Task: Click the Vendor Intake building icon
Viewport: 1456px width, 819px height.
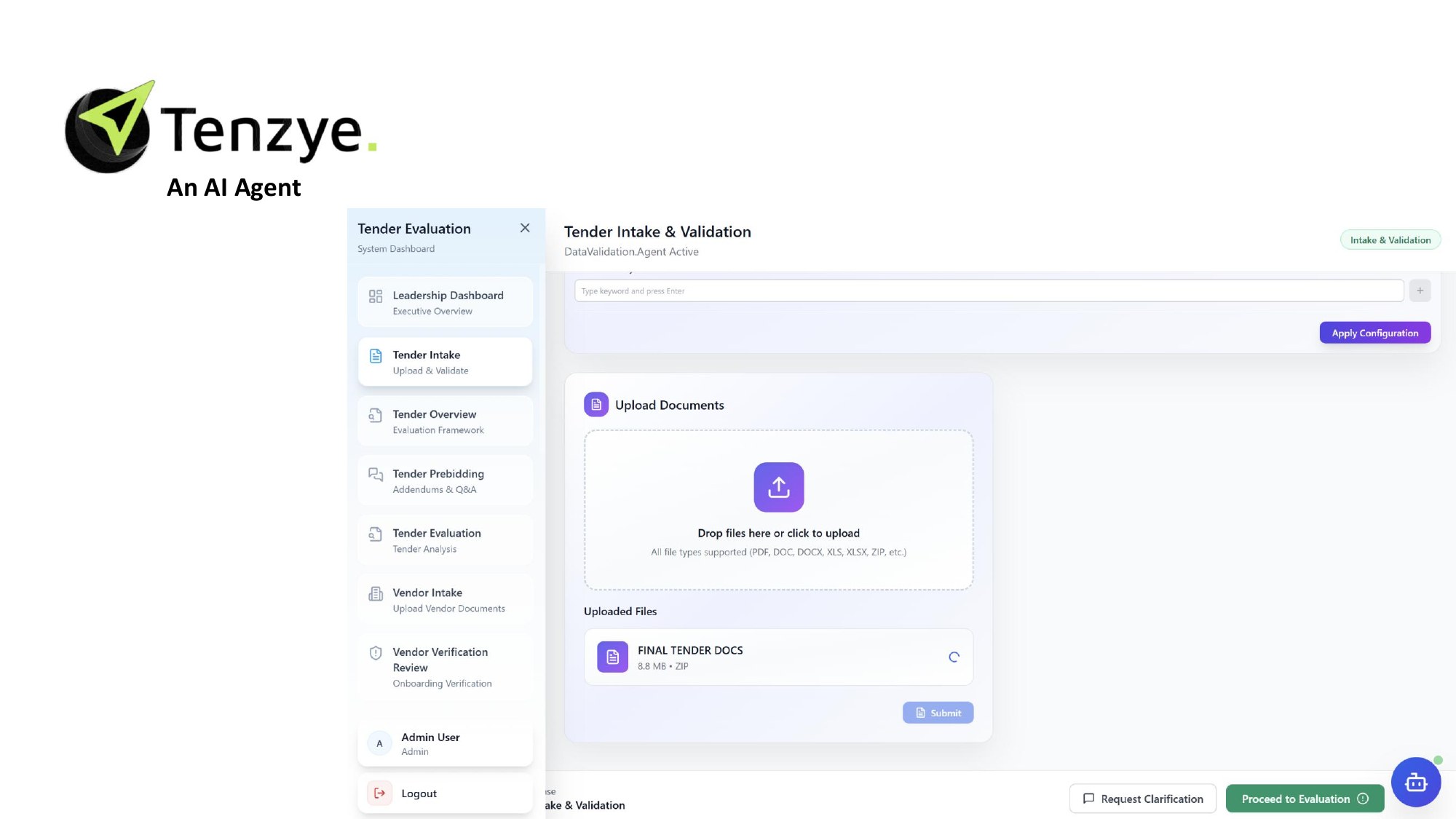Action: [x=376, y=593]
